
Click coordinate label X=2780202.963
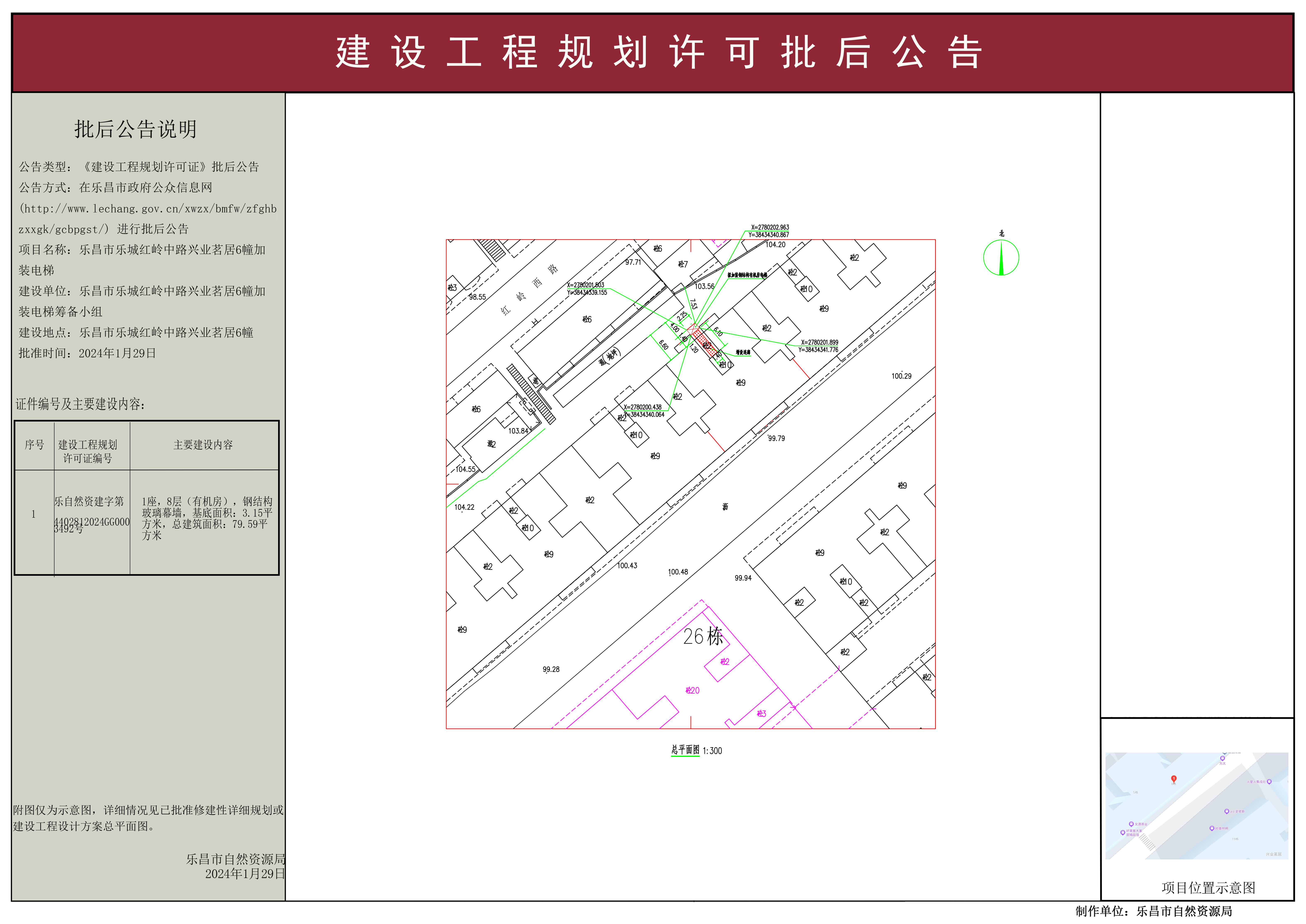(x=770, y=228)
